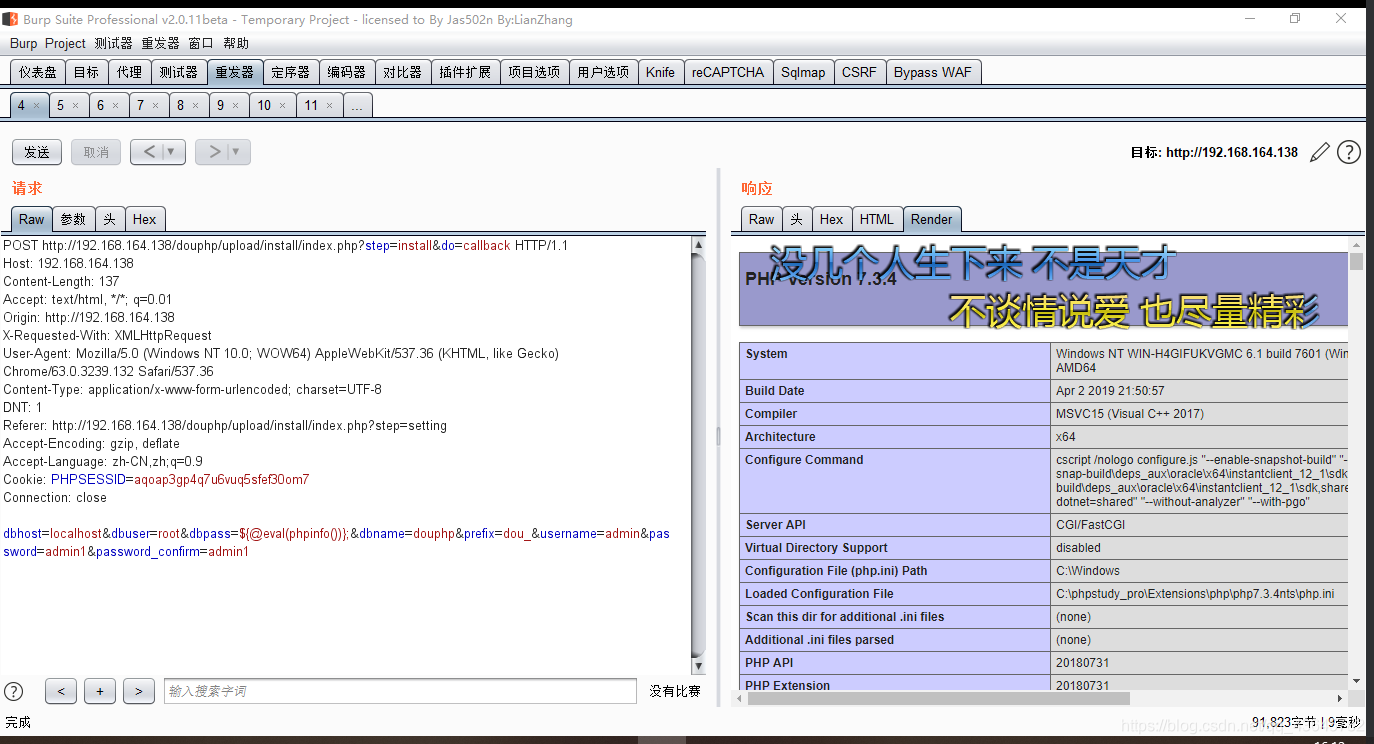Close repeater tab 11
The width and height of the screenshot is (1374, 744).
point(329,105)
